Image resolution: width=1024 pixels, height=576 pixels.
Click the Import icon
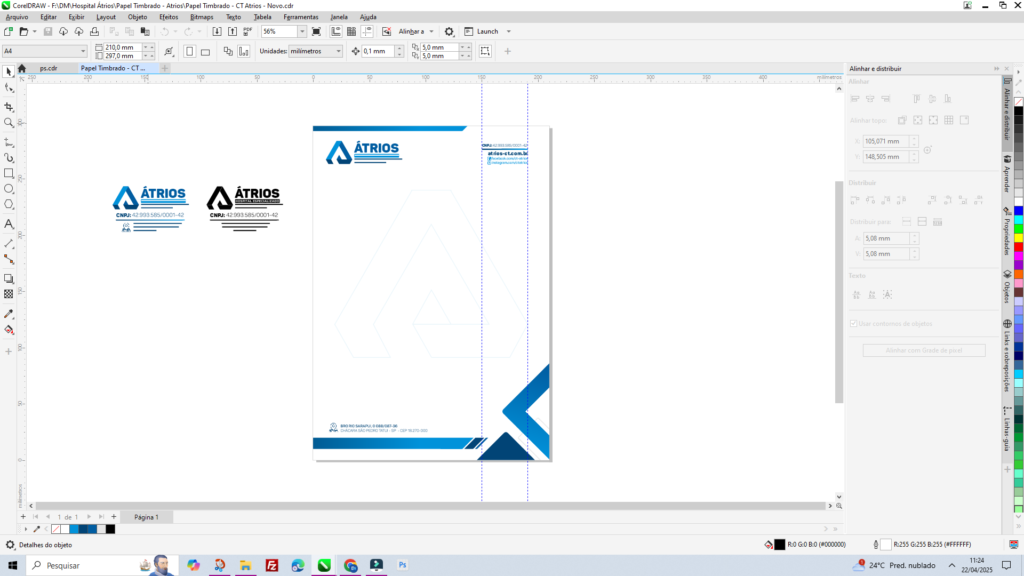[217, 31]
